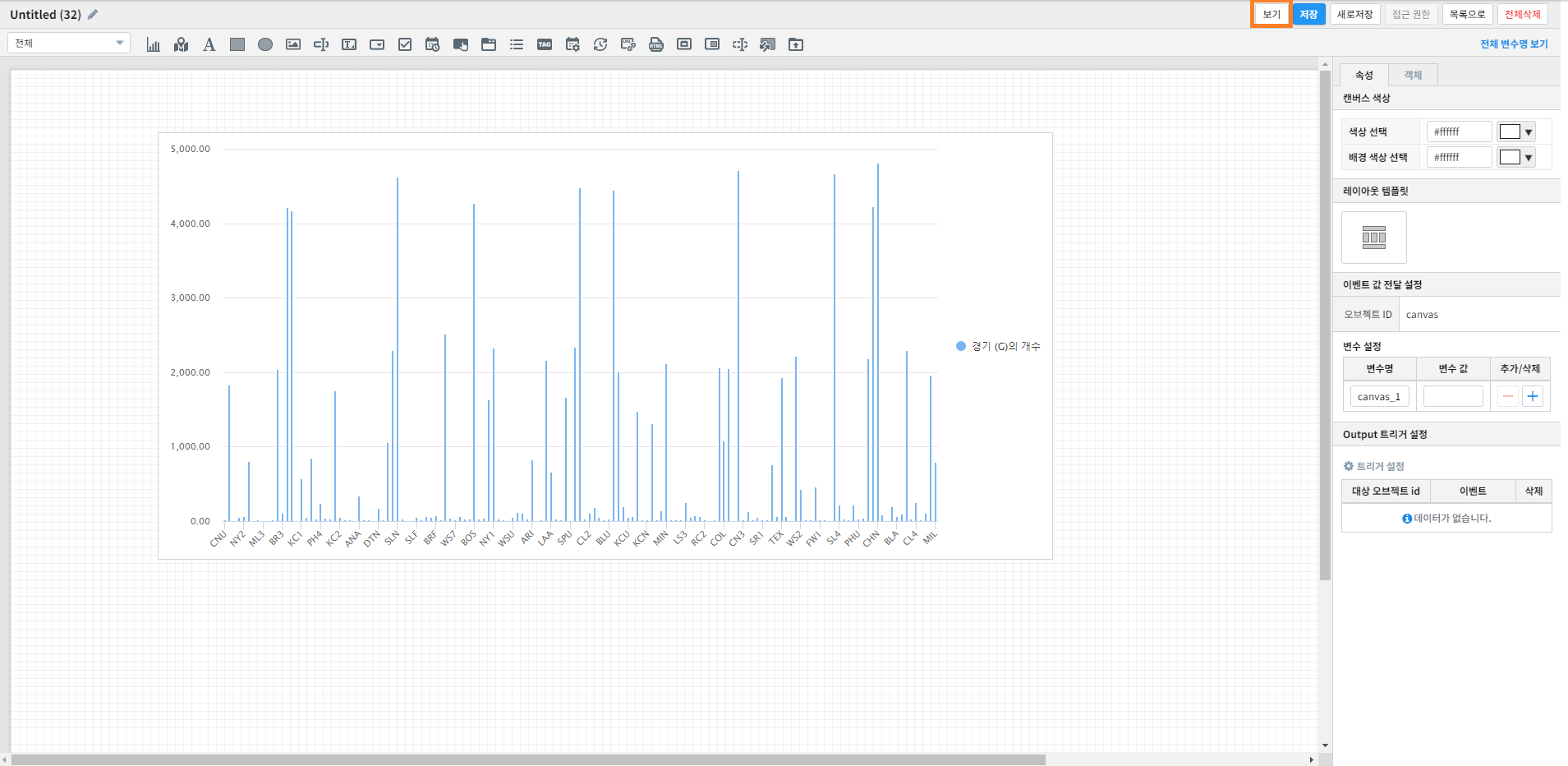The image size is (1568, 766).
Task: Open the 전체 category dropdown
Action: (x=69, y=43)
